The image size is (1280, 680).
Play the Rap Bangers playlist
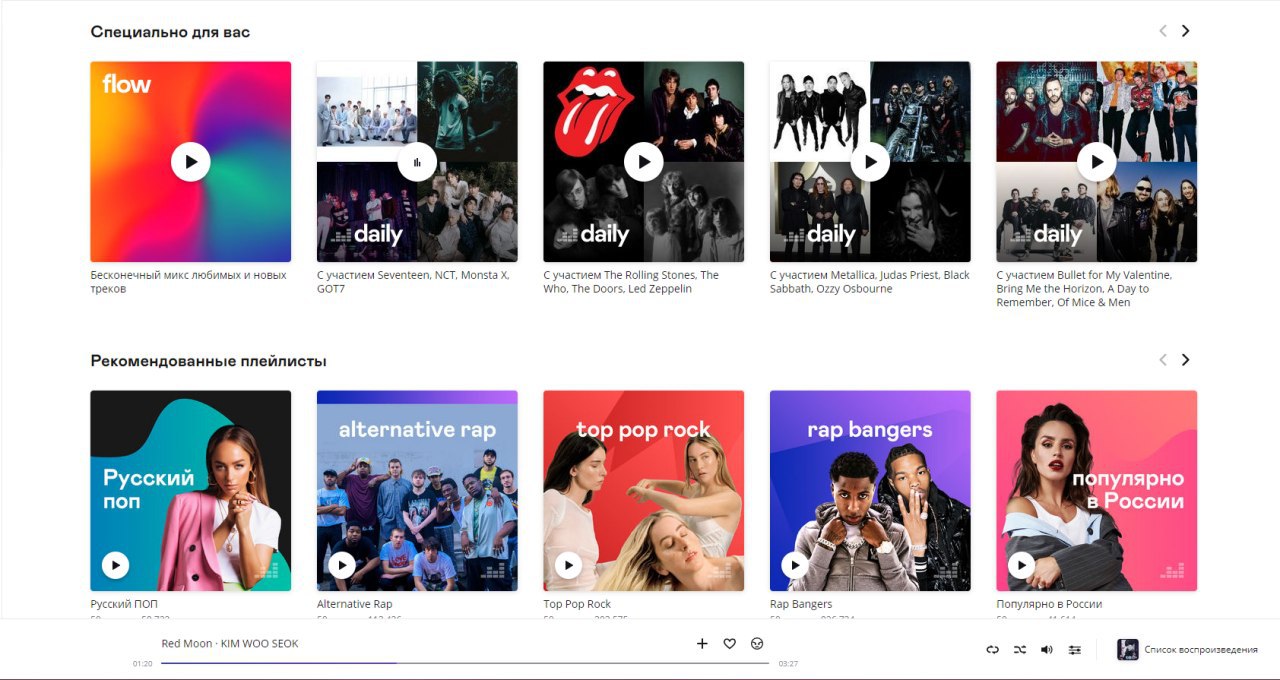click(795, 566)
